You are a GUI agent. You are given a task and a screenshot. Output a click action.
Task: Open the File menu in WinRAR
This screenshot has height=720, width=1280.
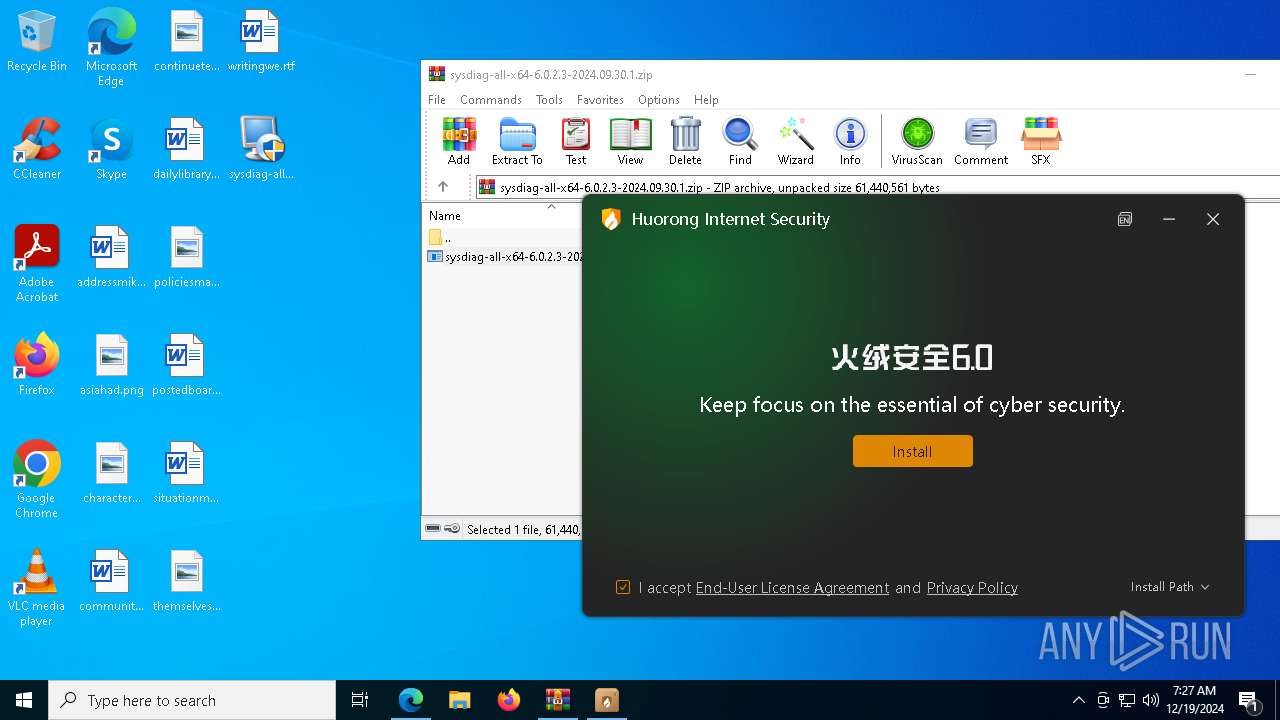tap(437, 100)
